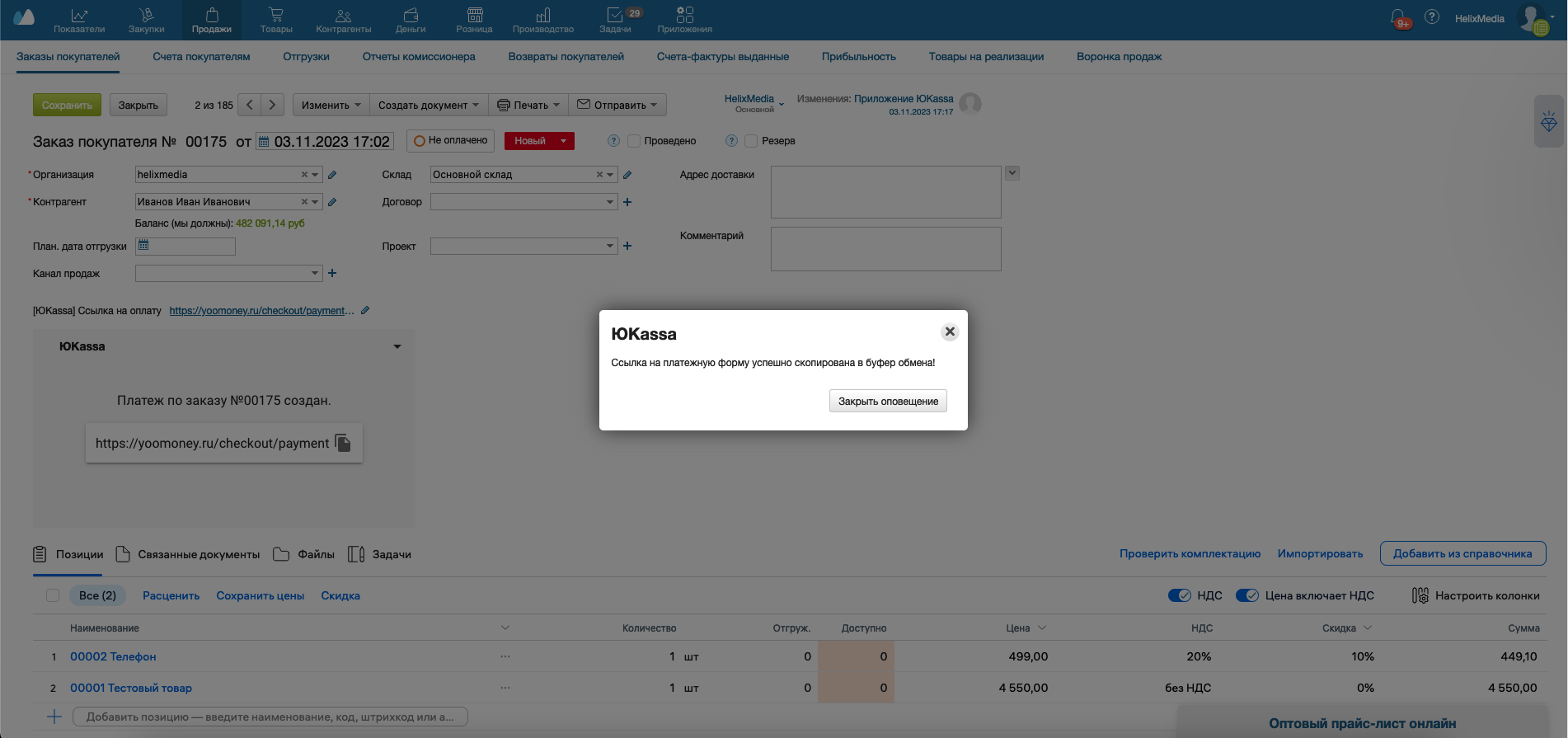Switch to Воронка продаж tab
1568x738 pixels.
tap(1119, 57)
